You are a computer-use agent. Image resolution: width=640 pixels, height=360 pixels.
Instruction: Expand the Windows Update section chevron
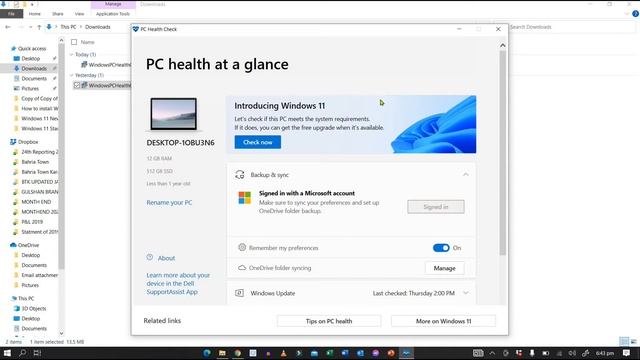point(466,293)
